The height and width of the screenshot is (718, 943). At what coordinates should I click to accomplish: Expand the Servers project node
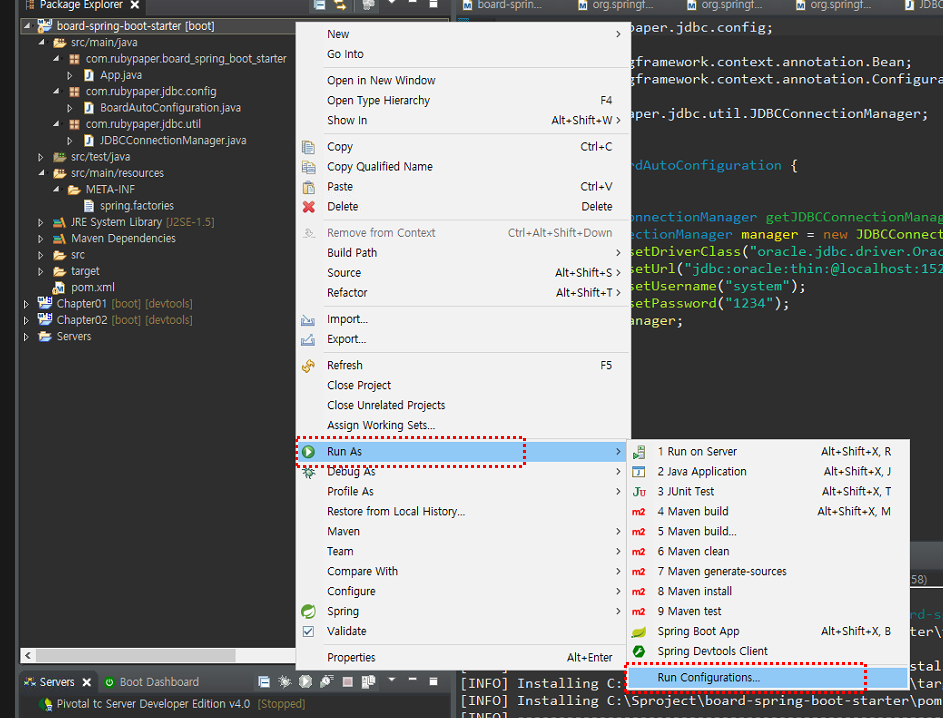(x=26, y=337)
